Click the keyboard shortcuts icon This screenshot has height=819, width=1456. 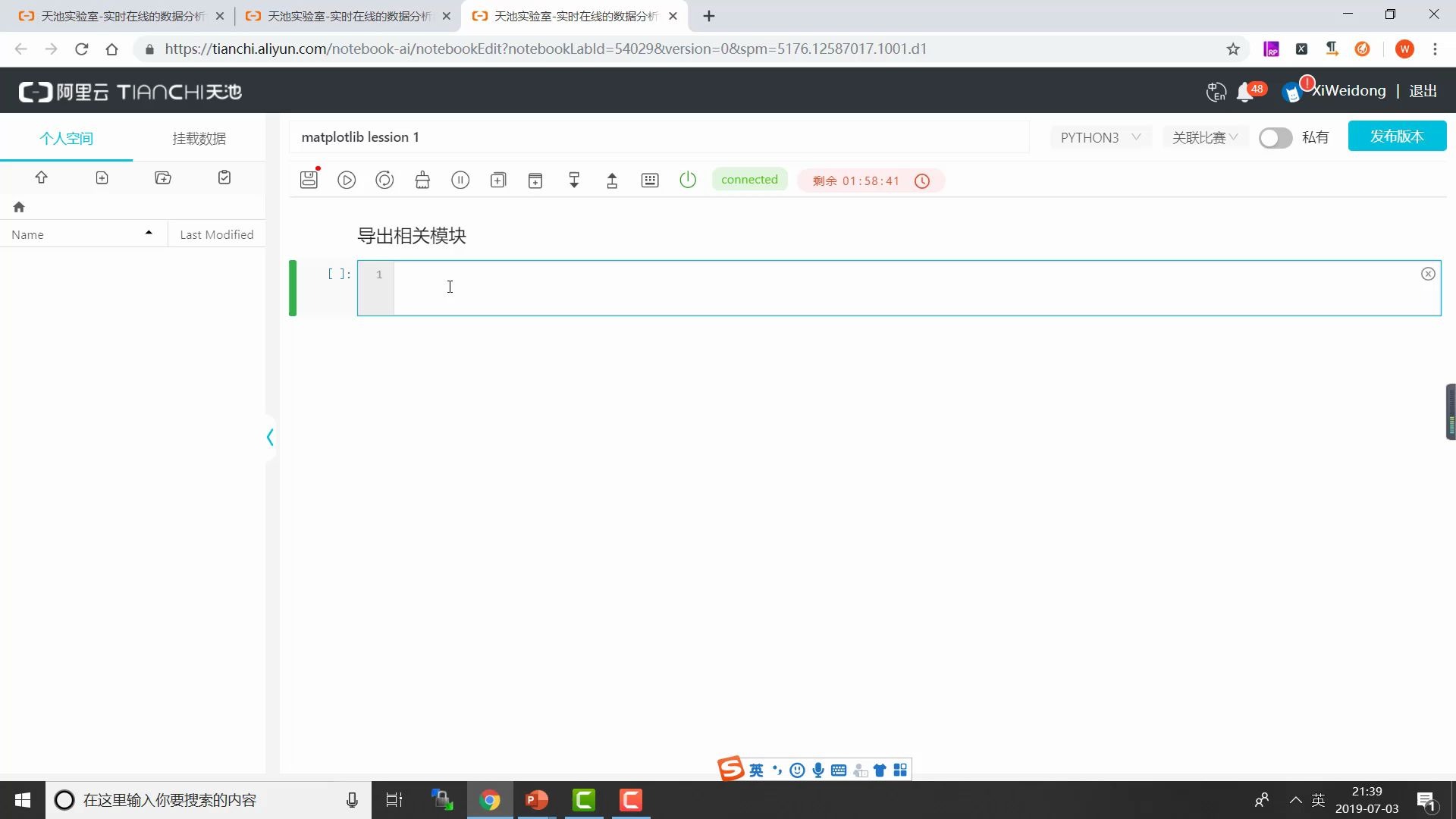tap(650, 180)
